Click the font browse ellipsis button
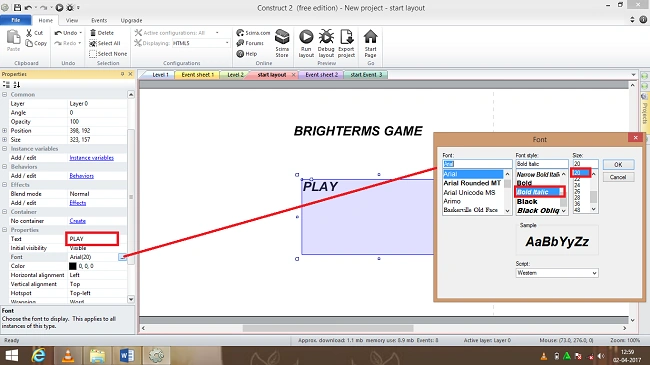Screen dimensions: 650x365 pos(122,257)
